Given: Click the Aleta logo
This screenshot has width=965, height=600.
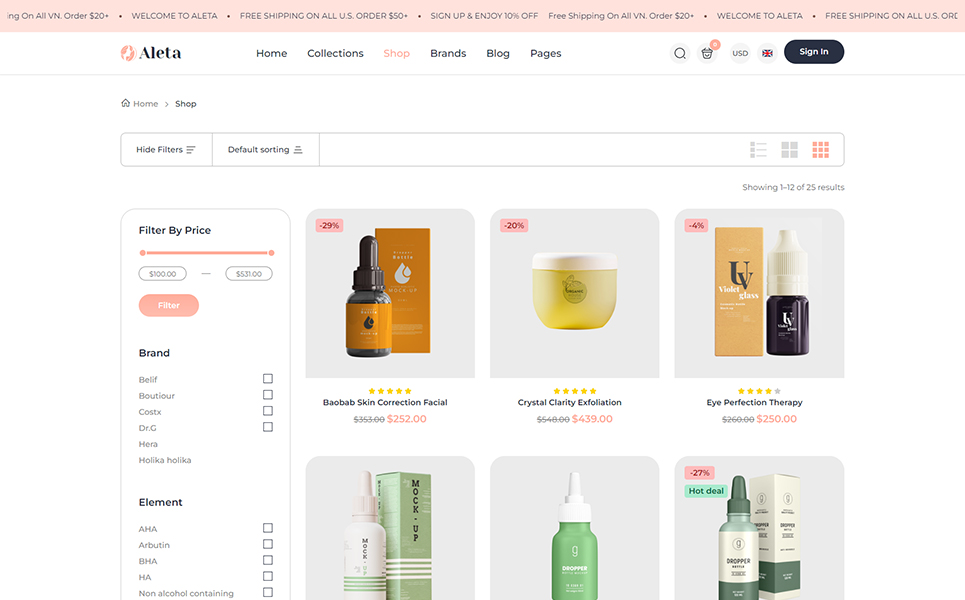Looking at the screenshot, I should click(151, 53).
